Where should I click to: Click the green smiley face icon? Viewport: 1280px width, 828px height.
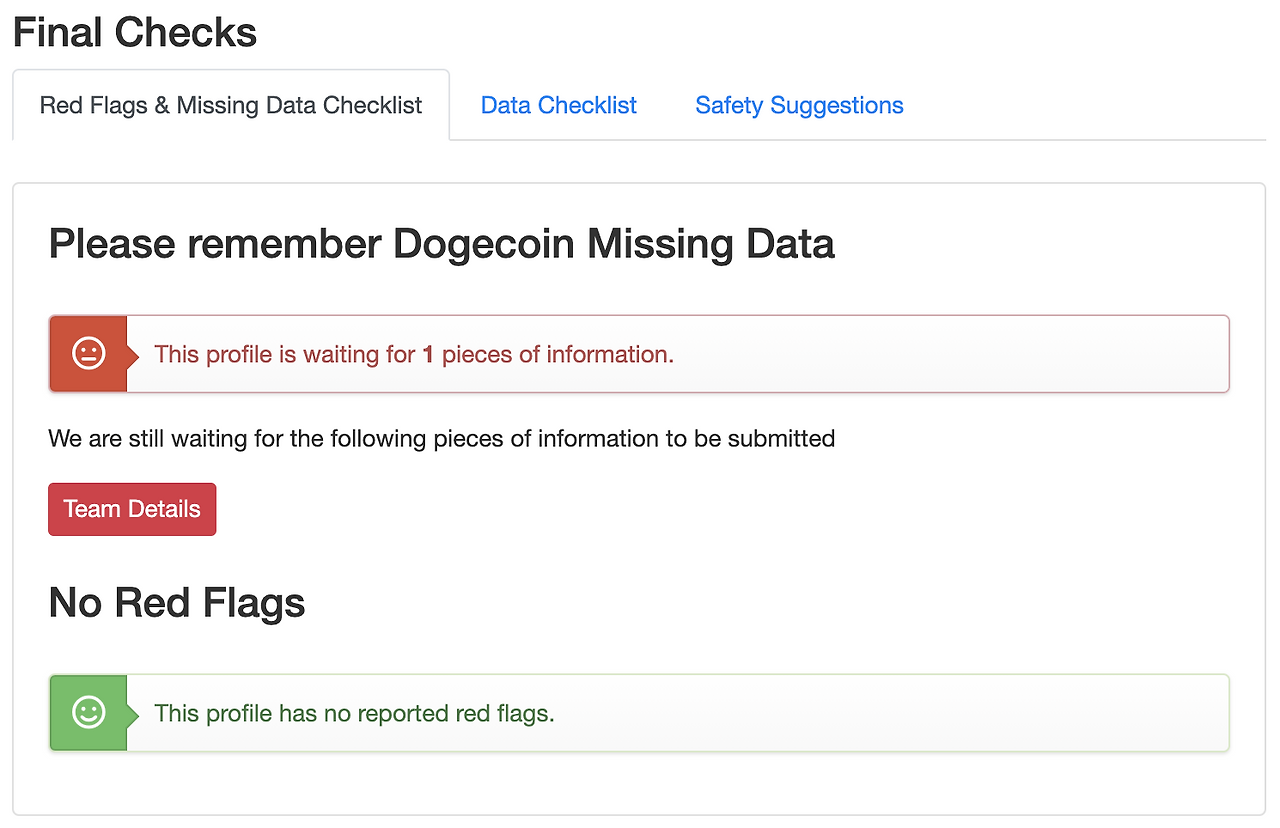88,712
